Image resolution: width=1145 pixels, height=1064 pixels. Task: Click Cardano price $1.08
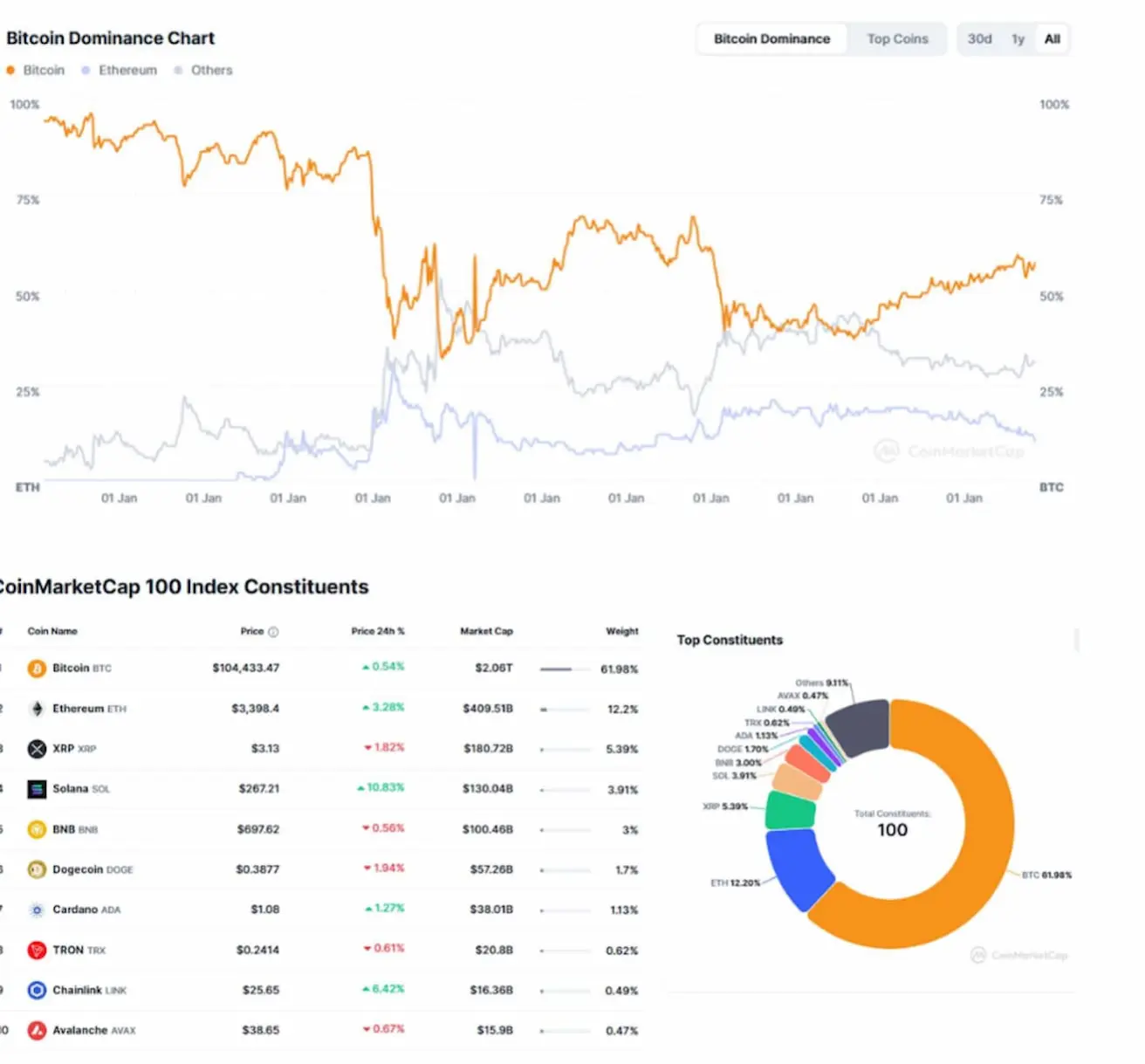265,910
